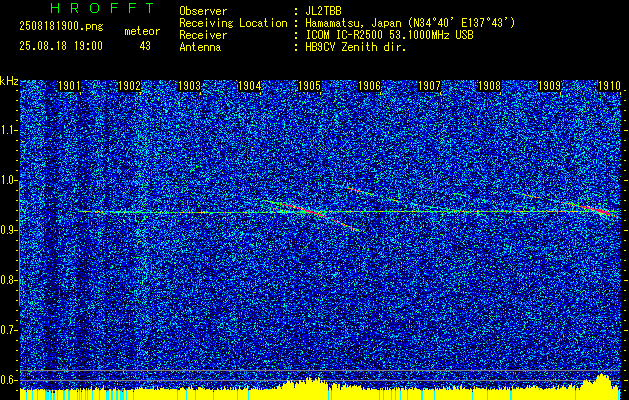Click the faint green echo trace near 1906

click(373, 194)
